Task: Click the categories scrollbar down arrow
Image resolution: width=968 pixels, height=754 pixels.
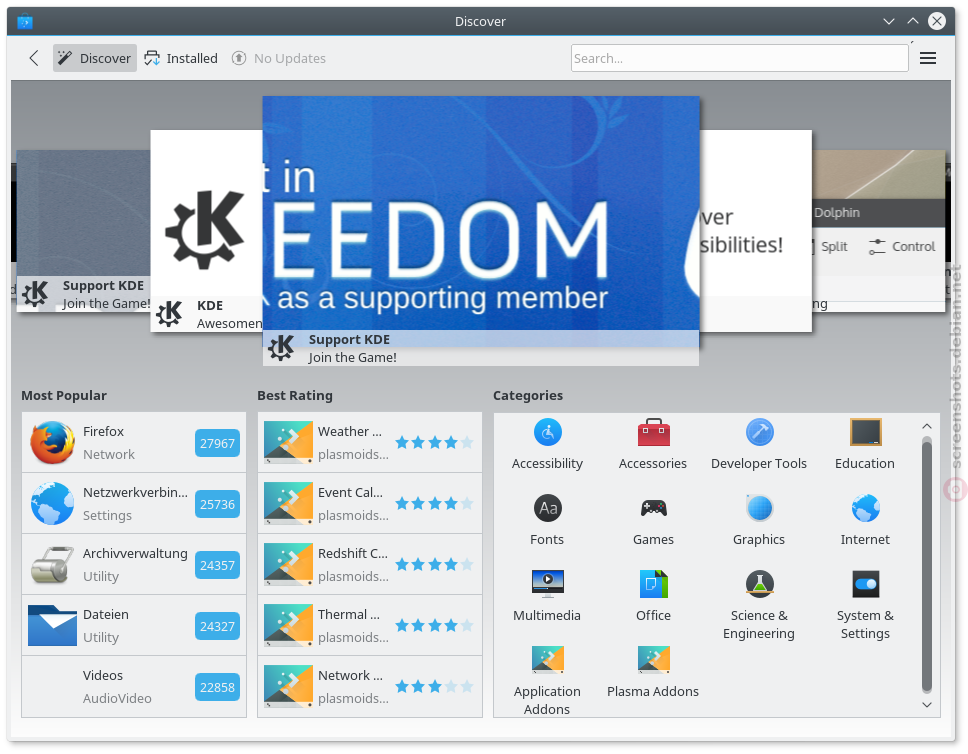Action: (x=927, y=705)
